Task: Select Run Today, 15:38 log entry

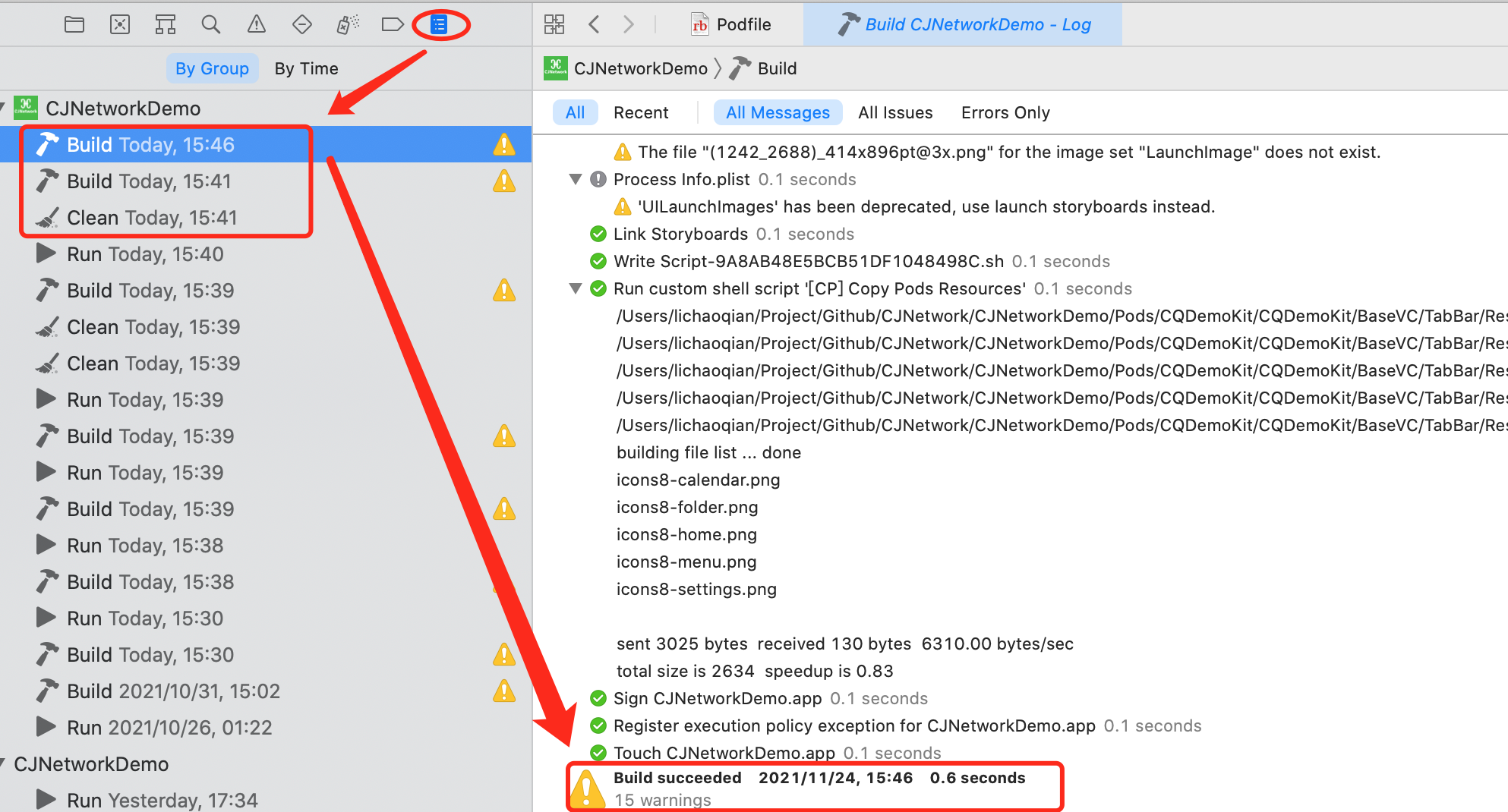Action: (266, 545)
